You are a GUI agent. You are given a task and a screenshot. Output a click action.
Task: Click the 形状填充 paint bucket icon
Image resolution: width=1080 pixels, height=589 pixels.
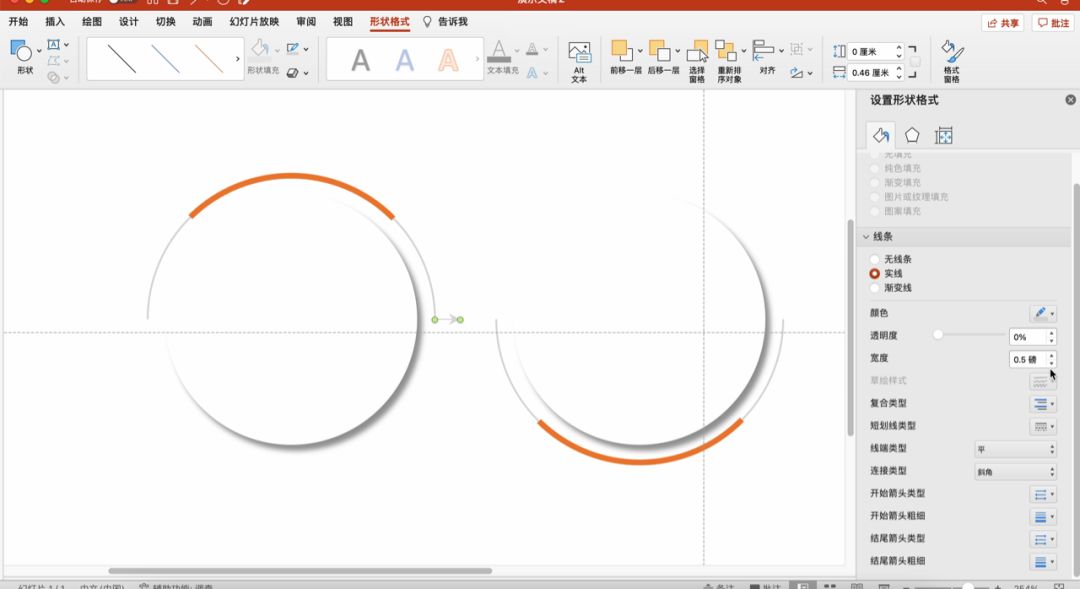[260, 48]
